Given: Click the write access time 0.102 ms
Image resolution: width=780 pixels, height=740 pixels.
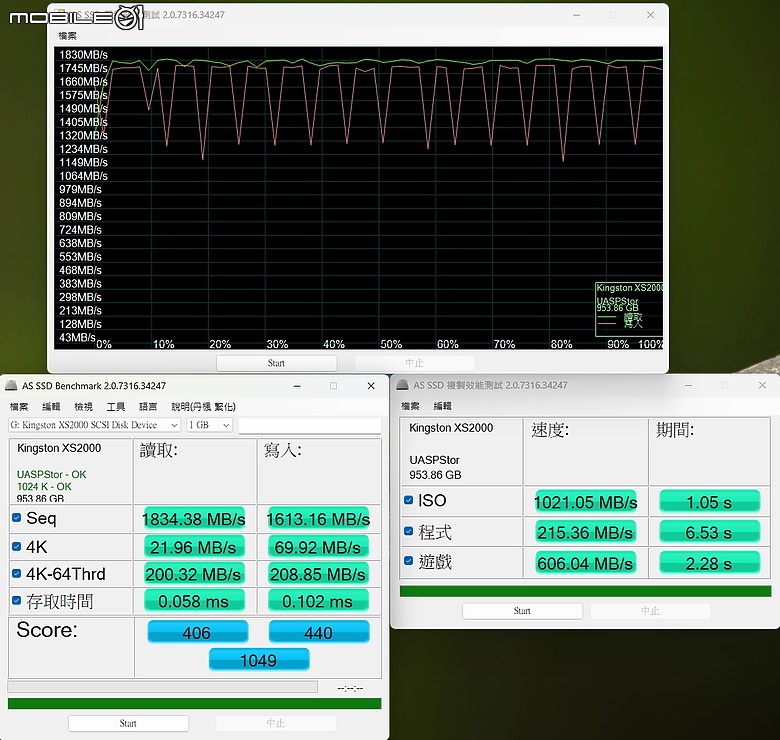Looking at the screenshot, I should tap(318, 601).
